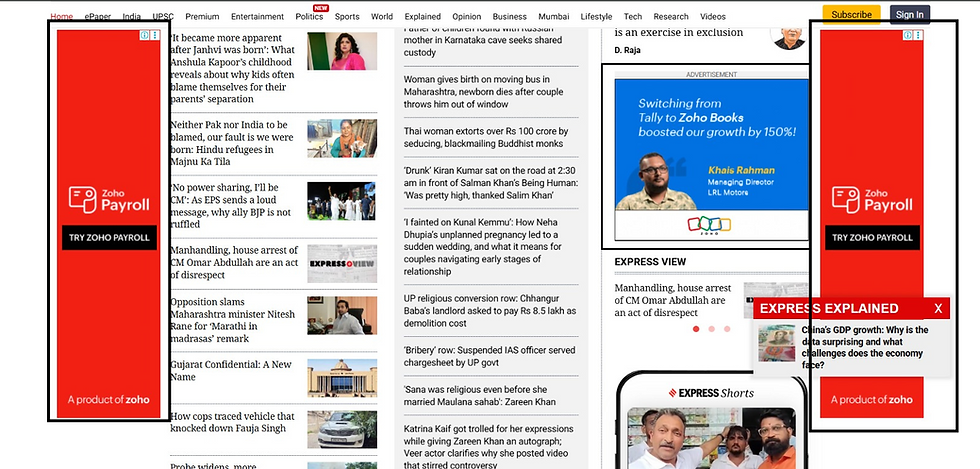980x469 pixels.
Task: Open Zareen Khan 'Sana was religious' story
Action: pyautogui.click(x=479, y=396)
